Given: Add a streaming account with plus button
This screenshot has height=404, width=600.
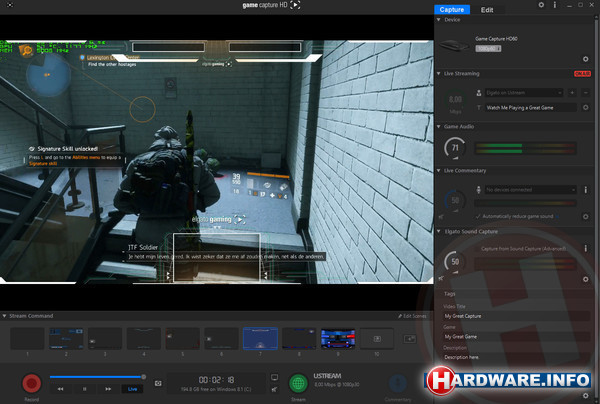Looking at the screenshot, I should click(x=572, y=93).
